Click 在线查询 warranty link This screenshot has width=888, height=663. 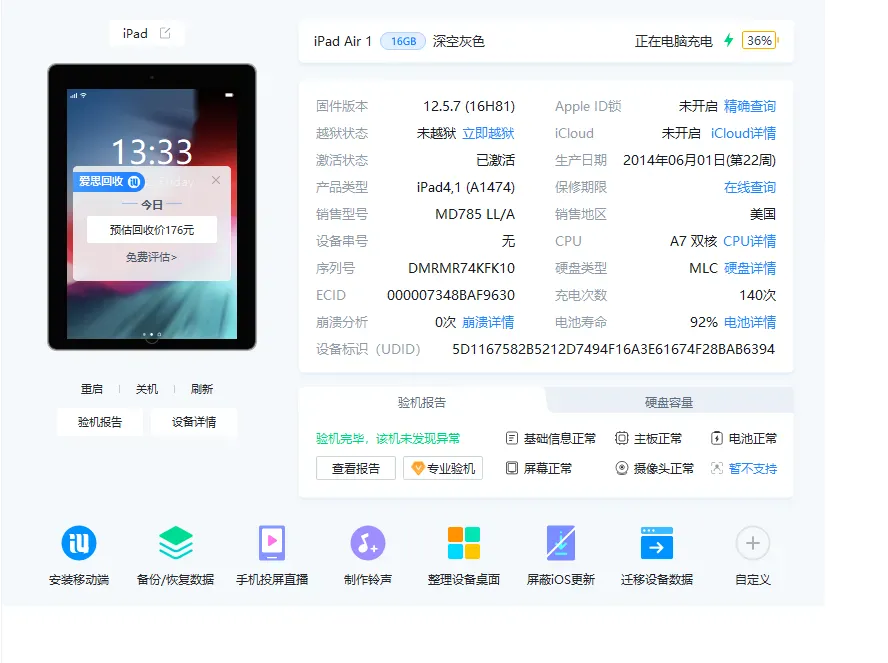pyautogui.click(x=750, y=187)
